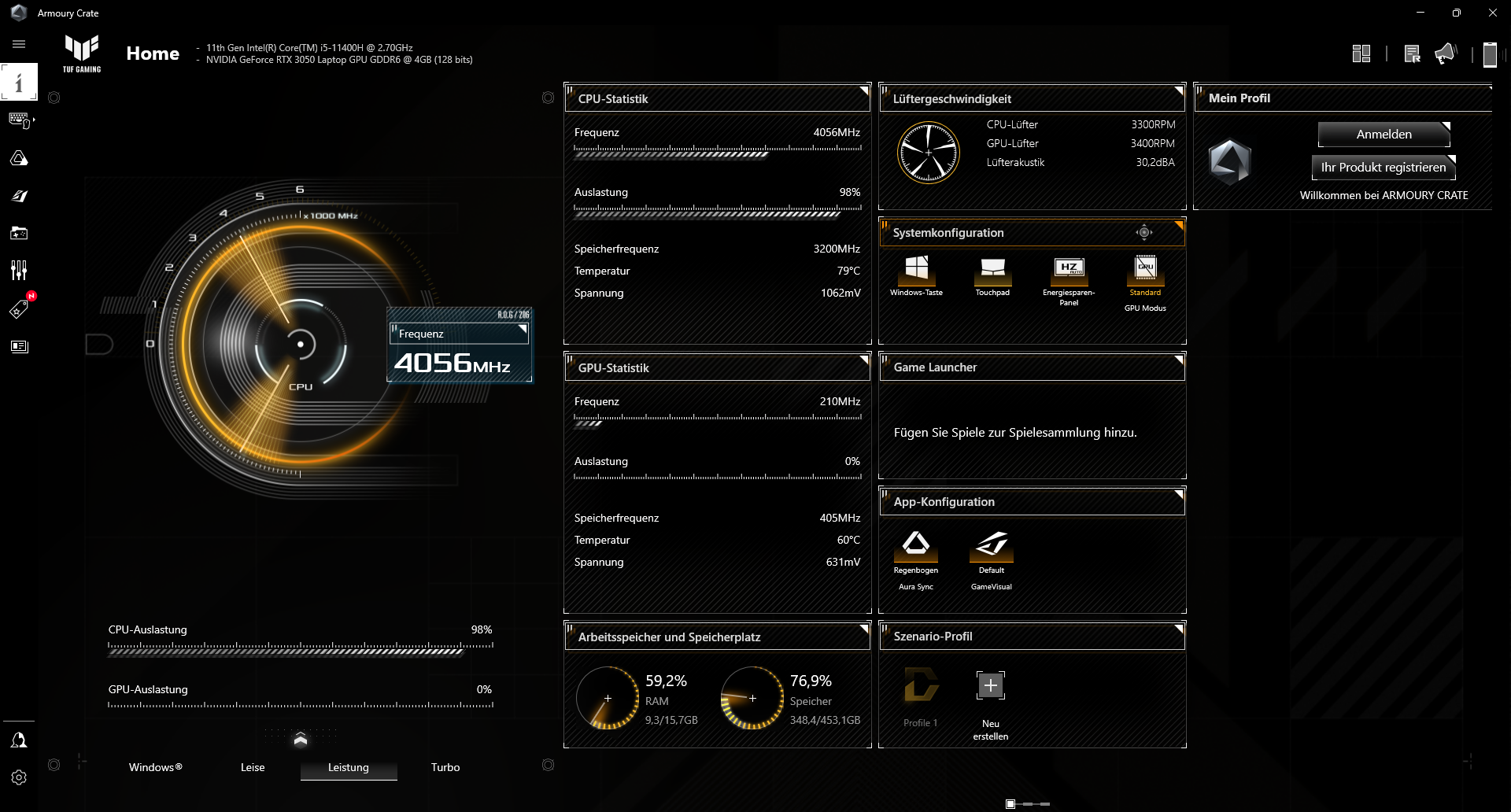Open Systemkonfiguration settings target icon
1511x812 pixels.
[1144, 232]
